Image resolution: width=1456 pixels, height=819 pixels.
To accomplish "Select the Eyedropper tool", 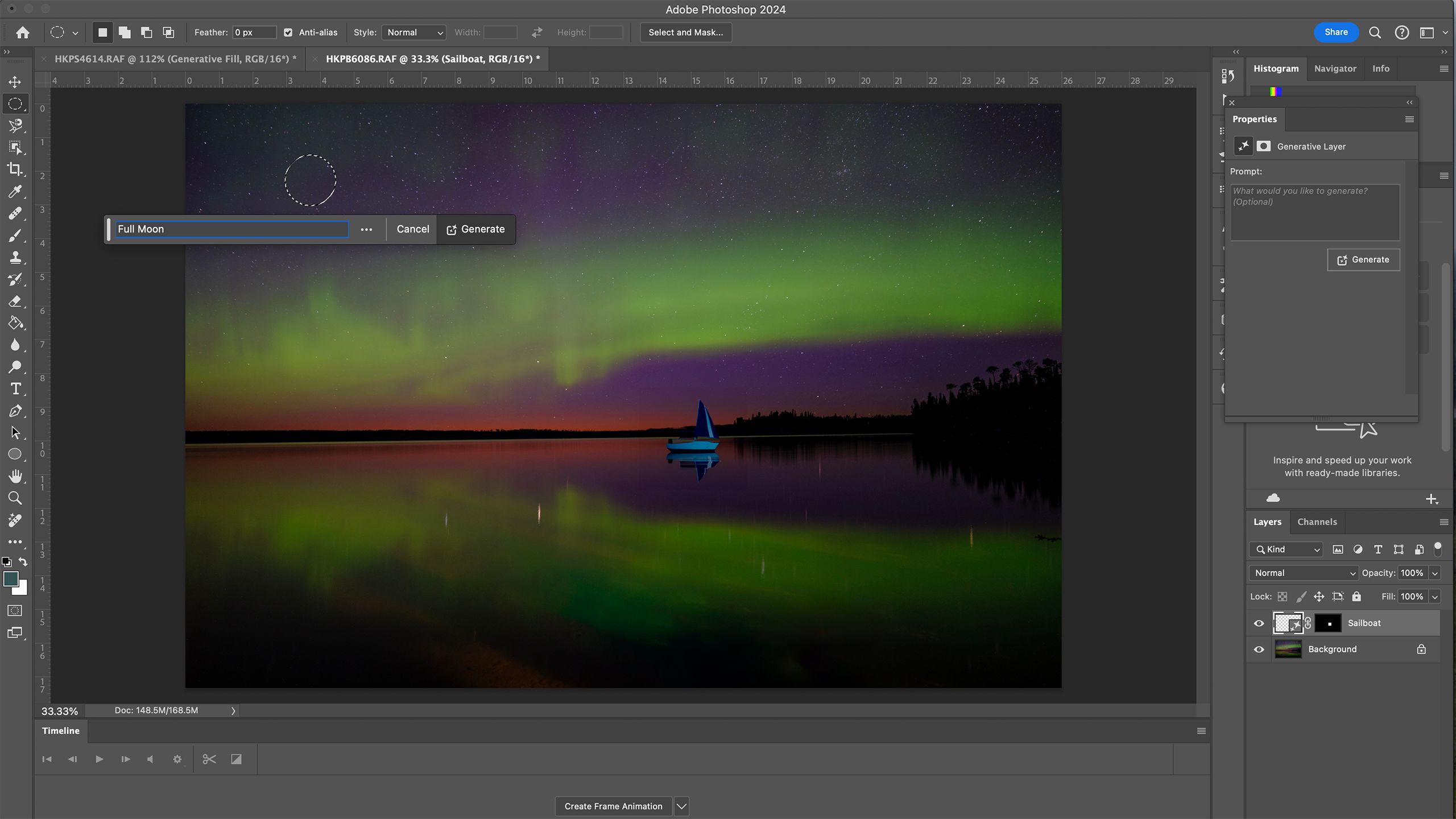I will (x=15, y=192).
